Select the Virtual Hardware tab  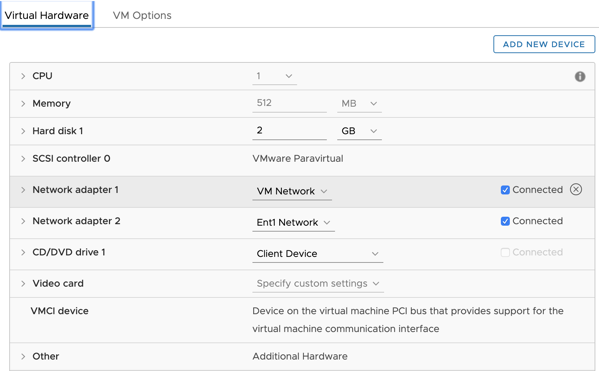[47, 15]
